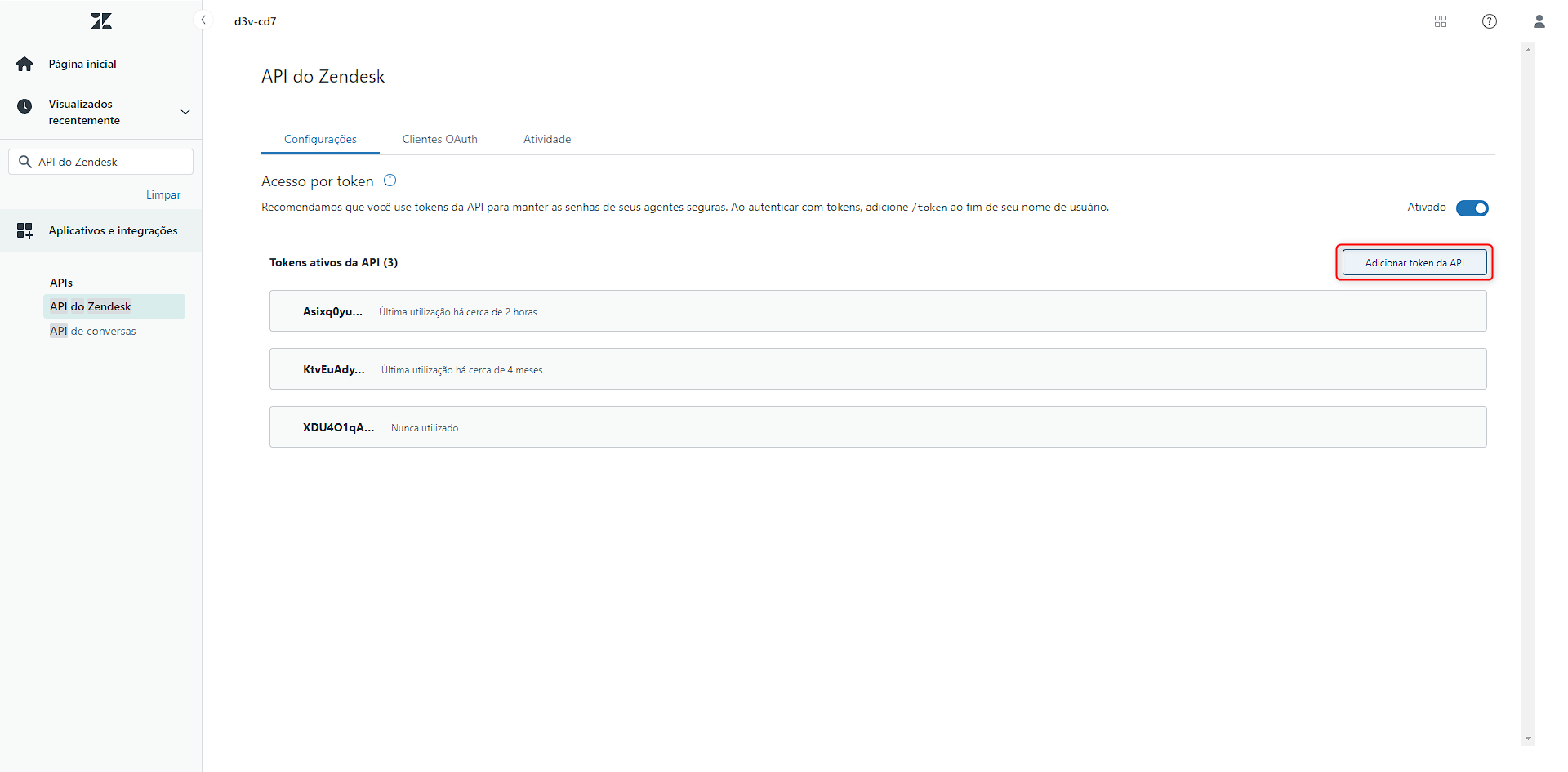Open Aplicativos e integrações section
Screen dimensions: 1568x772
pos(101,231)
